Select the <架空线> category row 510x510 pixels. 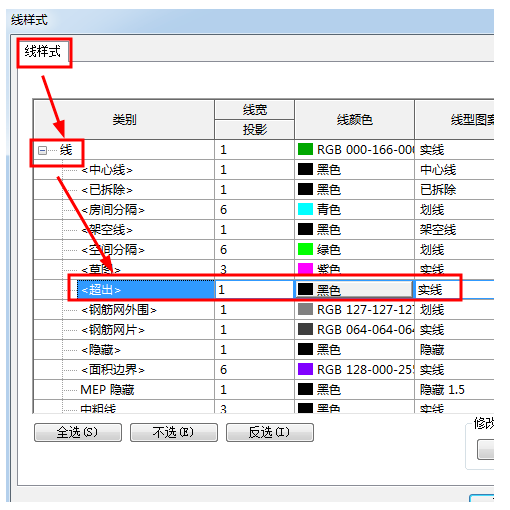[107, 230]
